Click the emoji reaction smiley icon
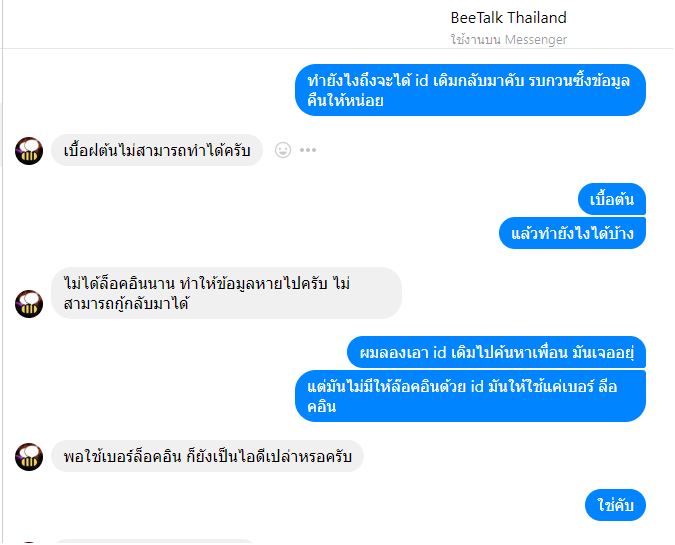 (283, 150)
